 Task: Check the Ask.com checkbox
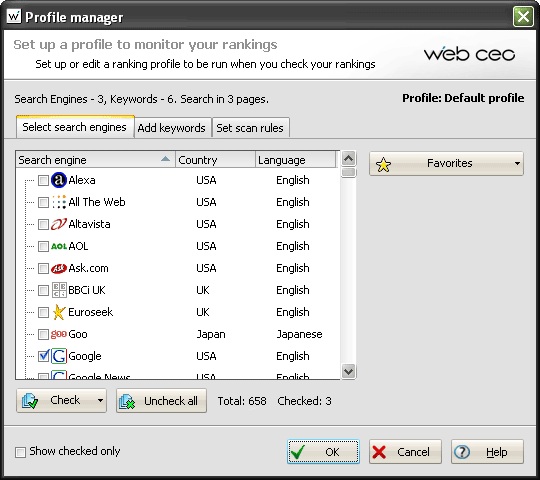[x=43, y=269]
